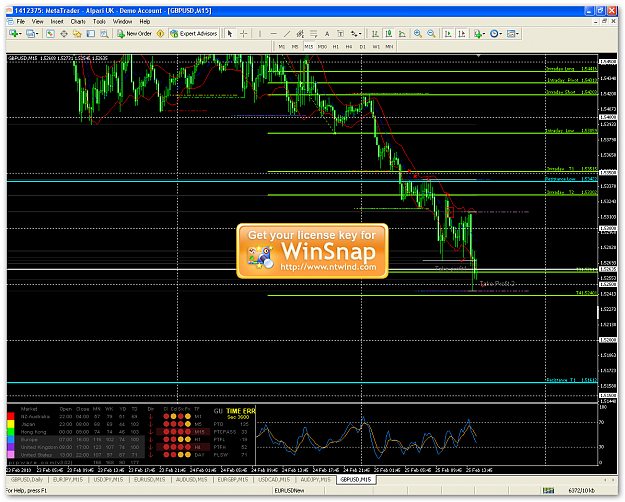Click the EURUSDNew profile in status bar
Screen dimensions: 625x502
pyautogui.click(x=289, y=491)
